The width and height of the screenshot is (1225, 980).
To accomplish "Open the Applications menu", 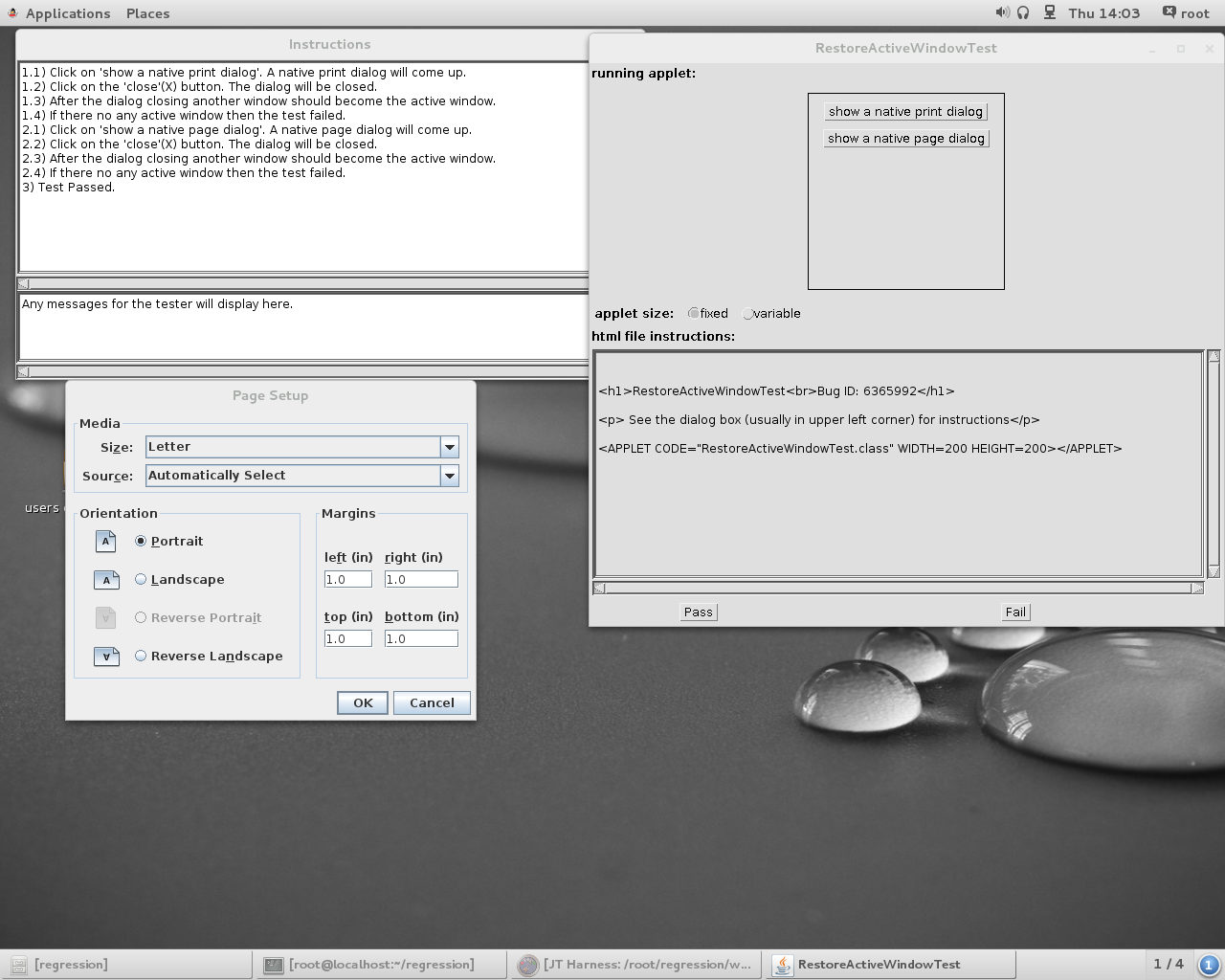I will (67, 13).
